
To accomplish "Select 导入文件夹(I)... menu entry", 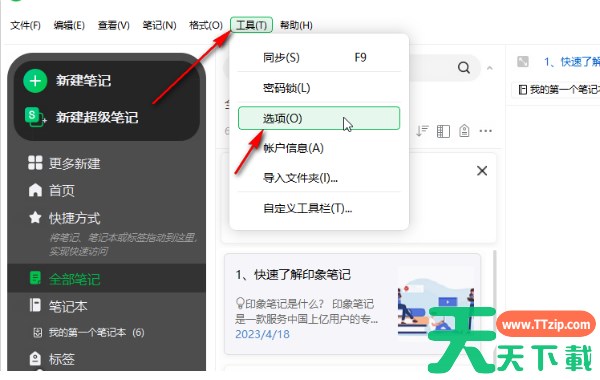I will pos(319,178).
